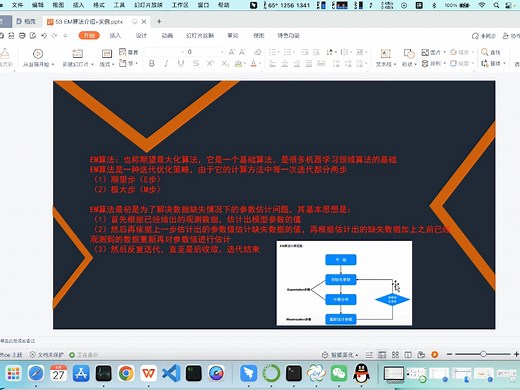Screen dimensions: 520x390
Task: Open Google Chrome from the Dock
Action: click(x=126, y=373)
